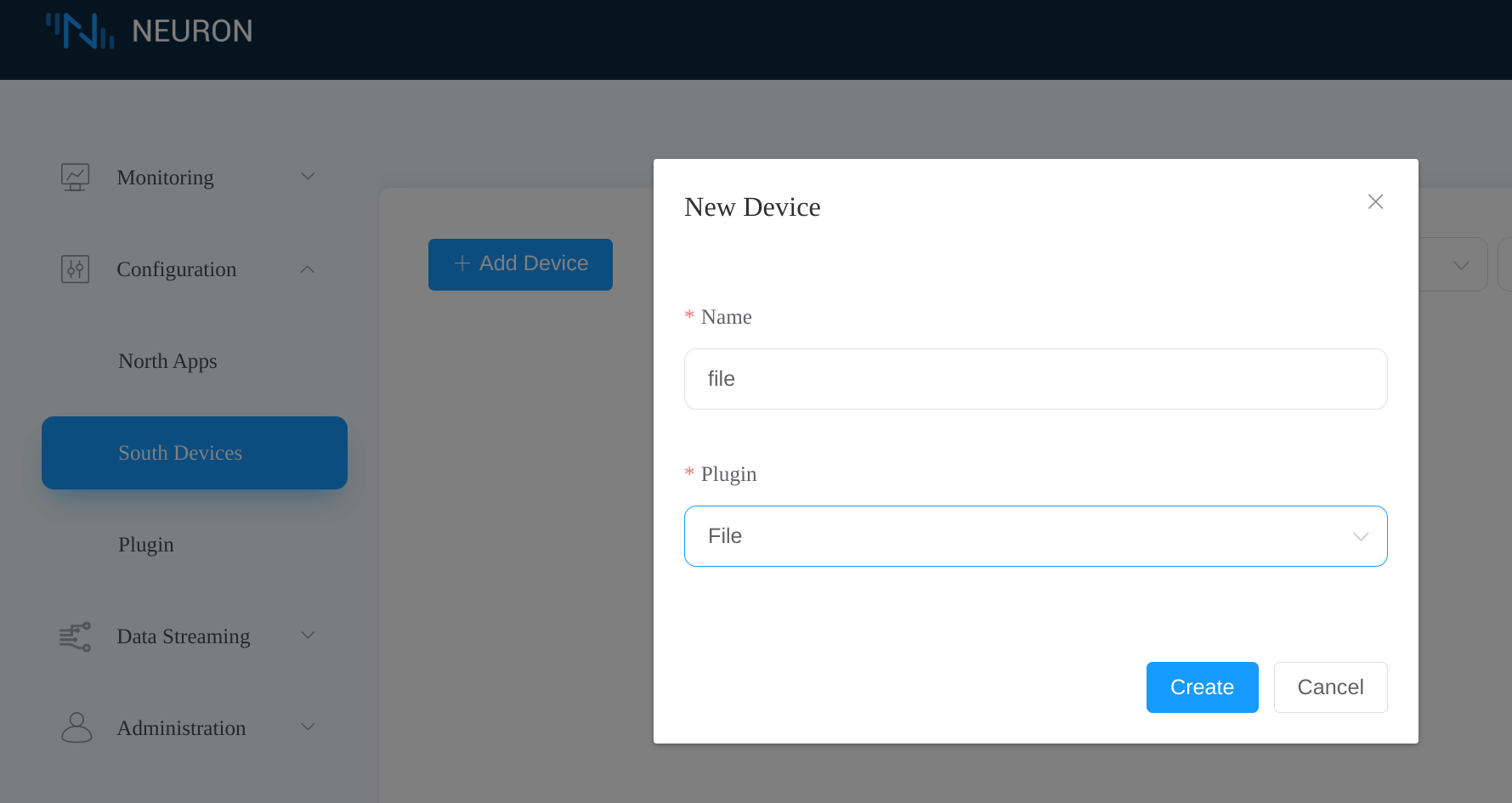1512x803 pixels.
Task: Click the NEURON logo in the header
Action: click(x=150, y=31)
